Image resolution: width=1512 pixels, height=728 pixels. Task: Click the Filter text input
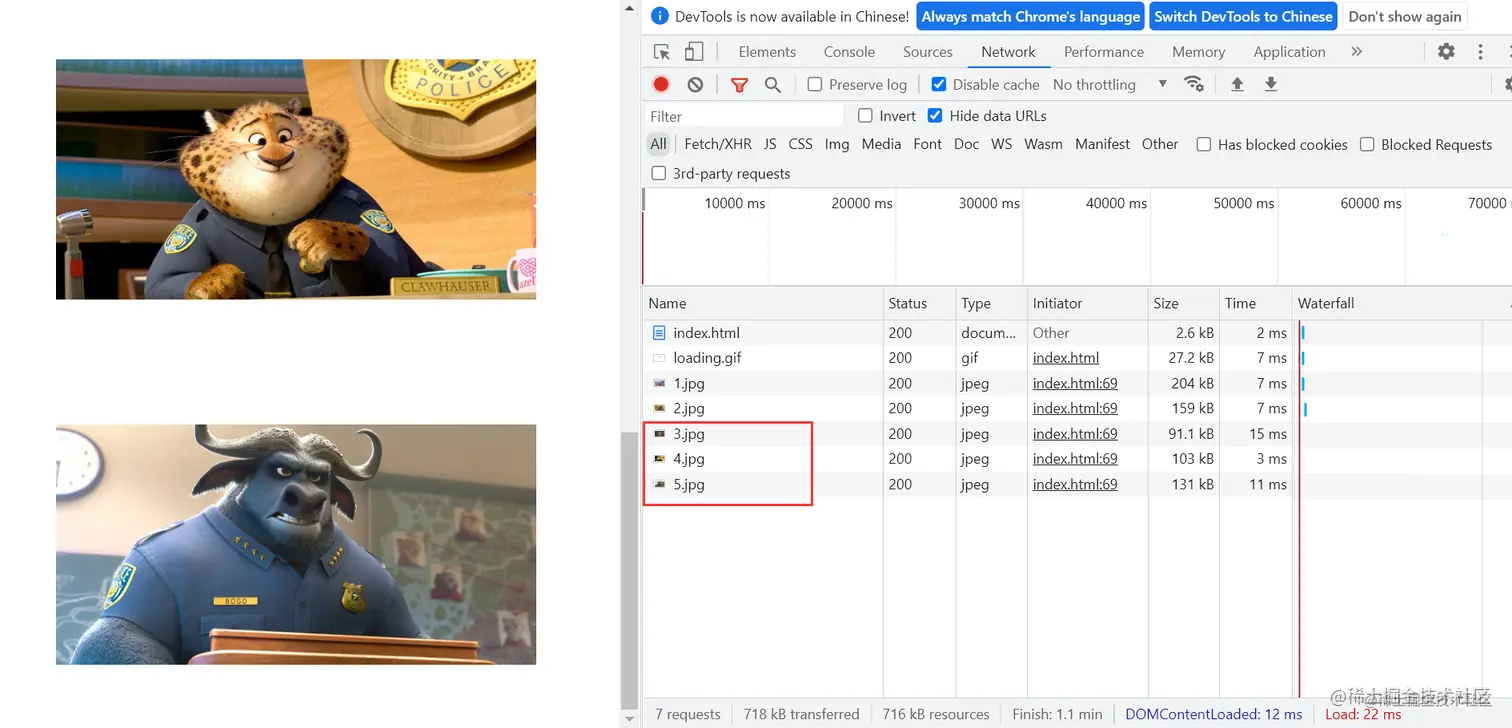pyautogui.click(x=745, y=116)
